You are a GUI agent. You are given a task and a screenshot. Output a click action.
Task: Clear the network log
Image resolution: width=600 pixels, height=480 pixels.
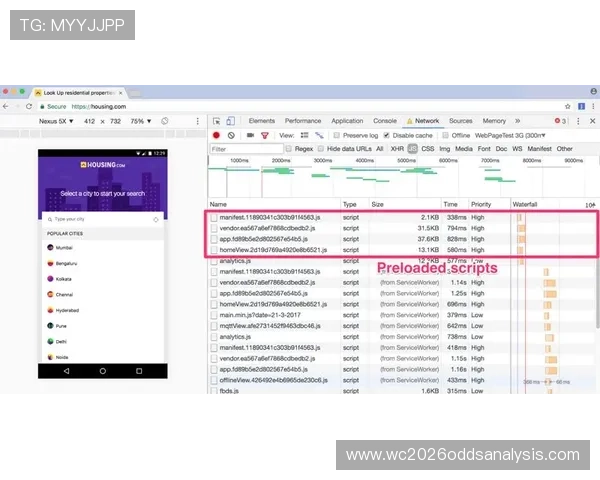(231, 135)
